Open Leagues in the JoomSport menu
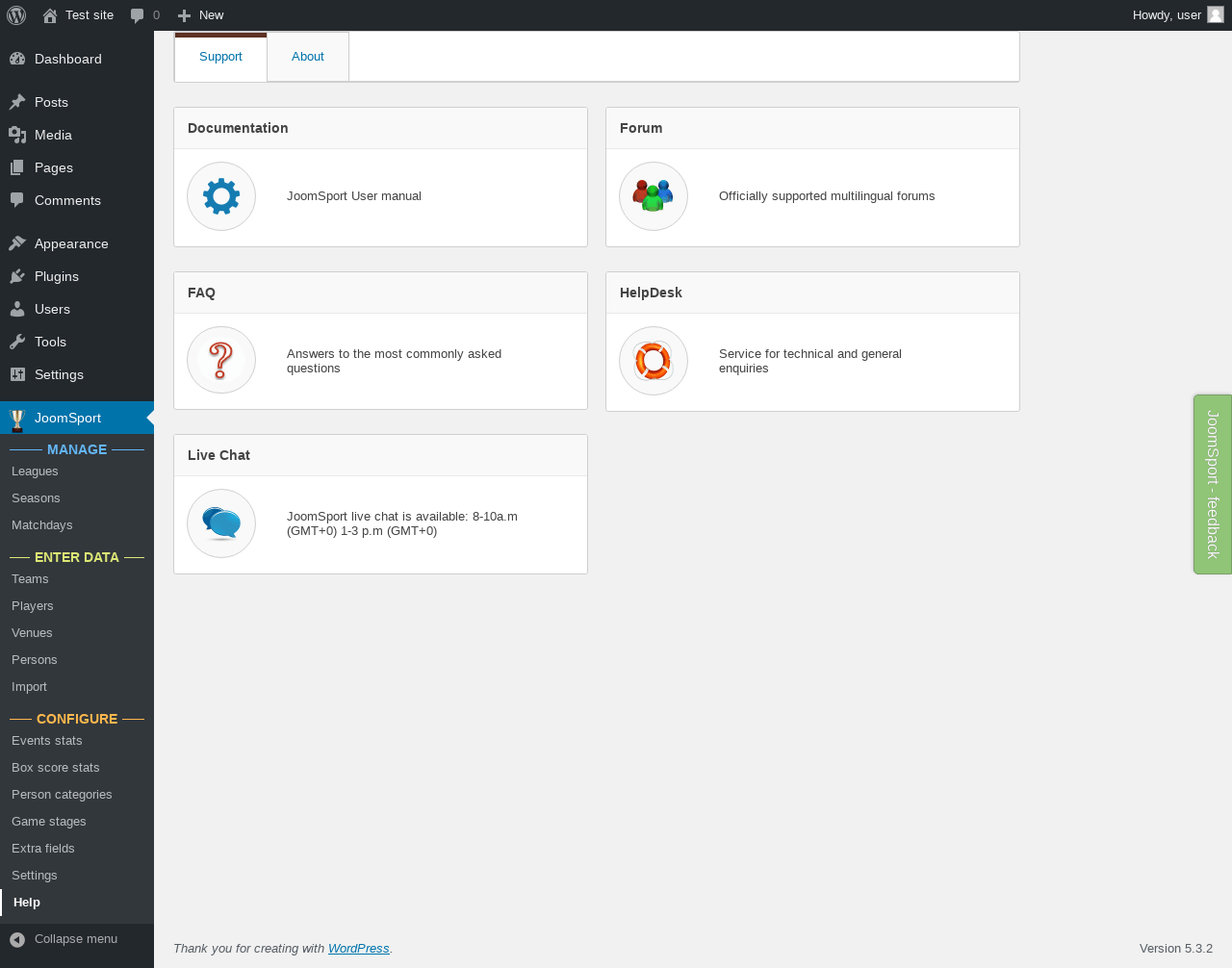The image size is (1232, 968). pos(35,471)
